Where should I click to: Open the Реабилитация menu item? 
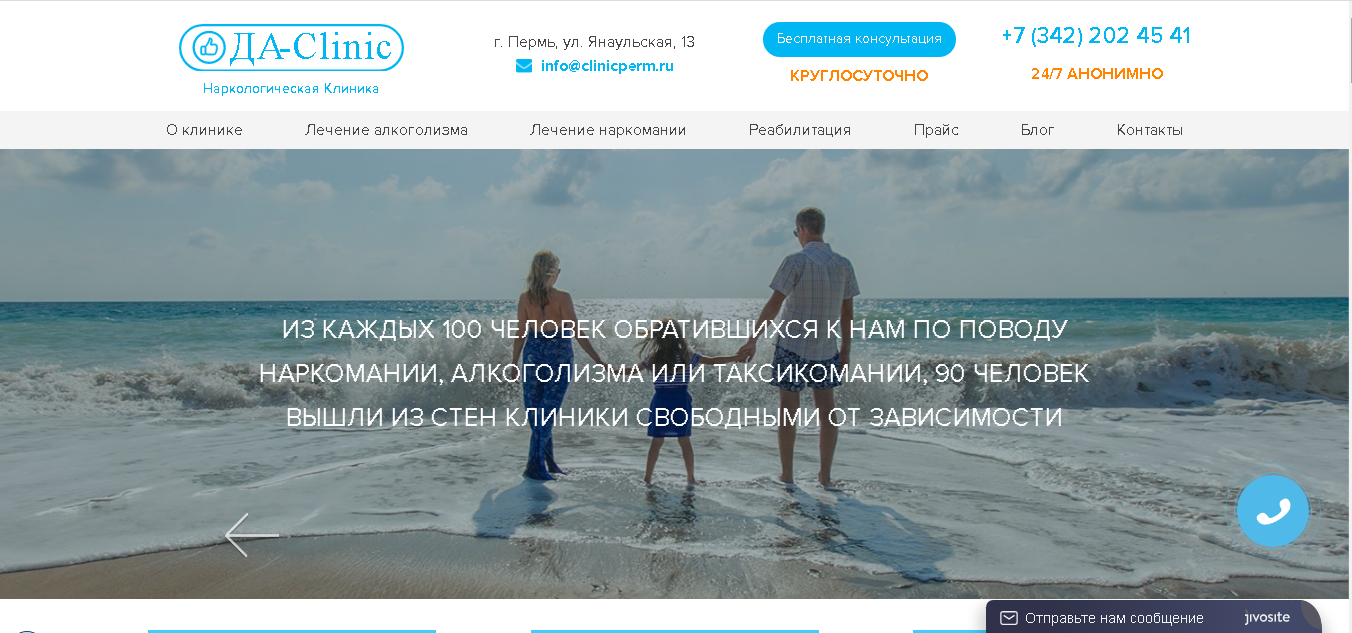coord(800,130)
